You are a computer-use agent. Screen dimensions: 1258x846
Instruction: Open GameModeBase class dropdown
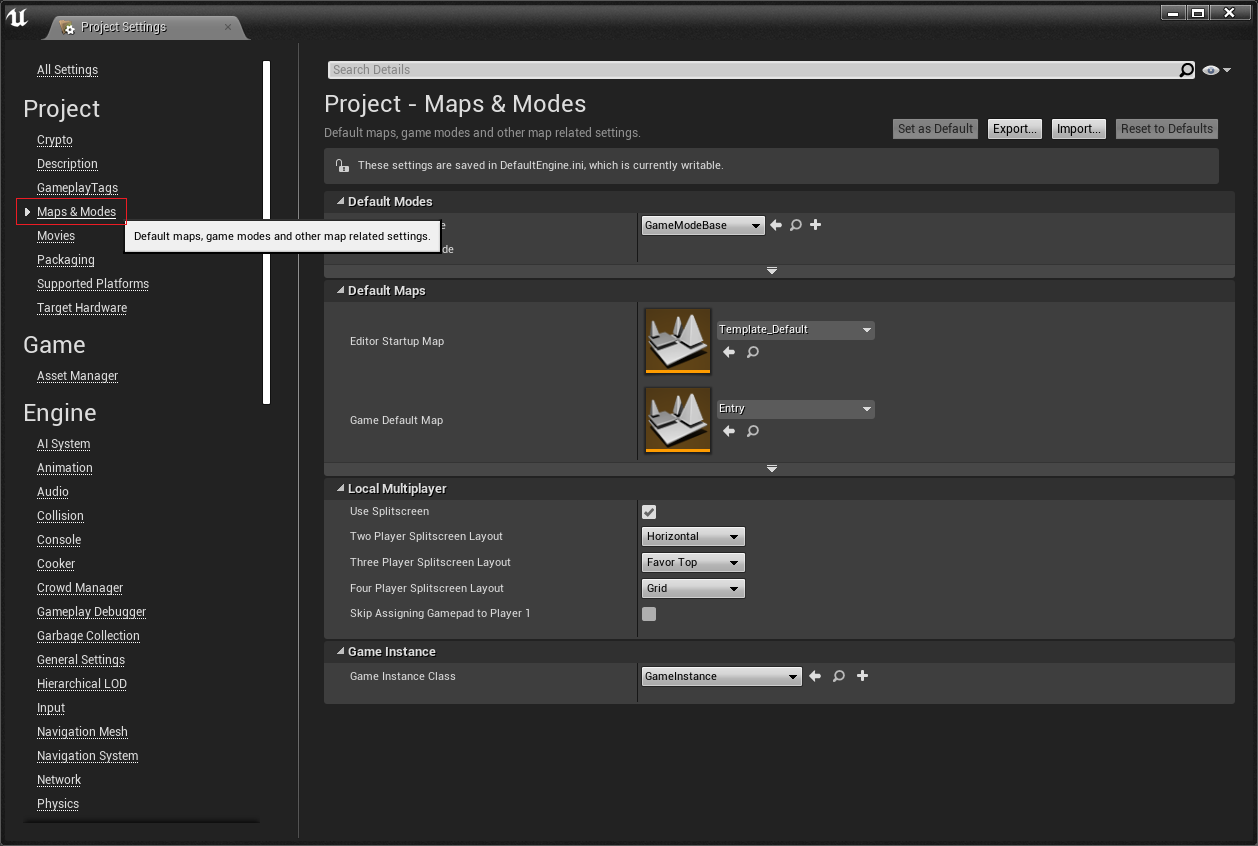(703, 226)
